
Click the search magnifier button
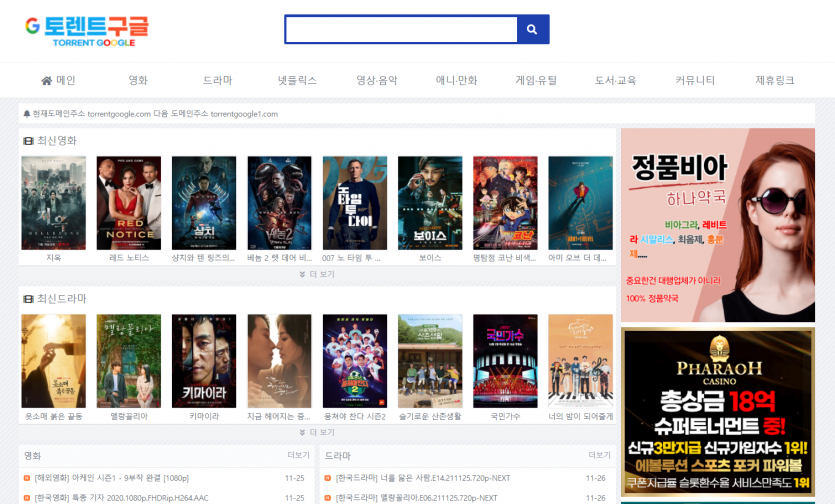pyautogui.click(x=532, y=30)
